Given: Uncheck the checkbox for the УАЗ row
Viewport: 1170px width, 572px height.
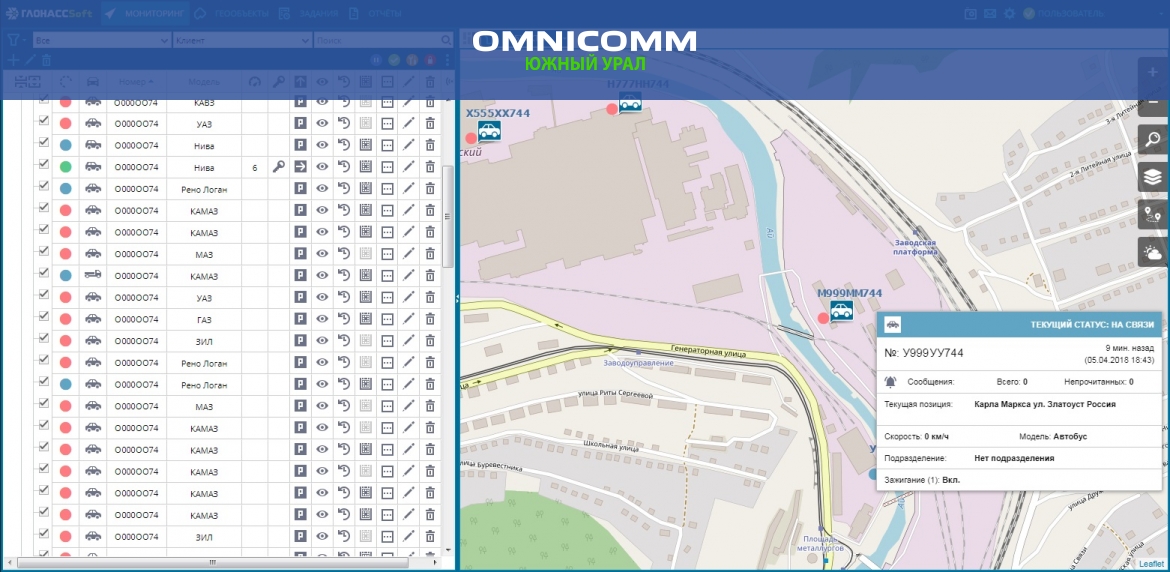Looking at the screenshot, I should 43,123.
